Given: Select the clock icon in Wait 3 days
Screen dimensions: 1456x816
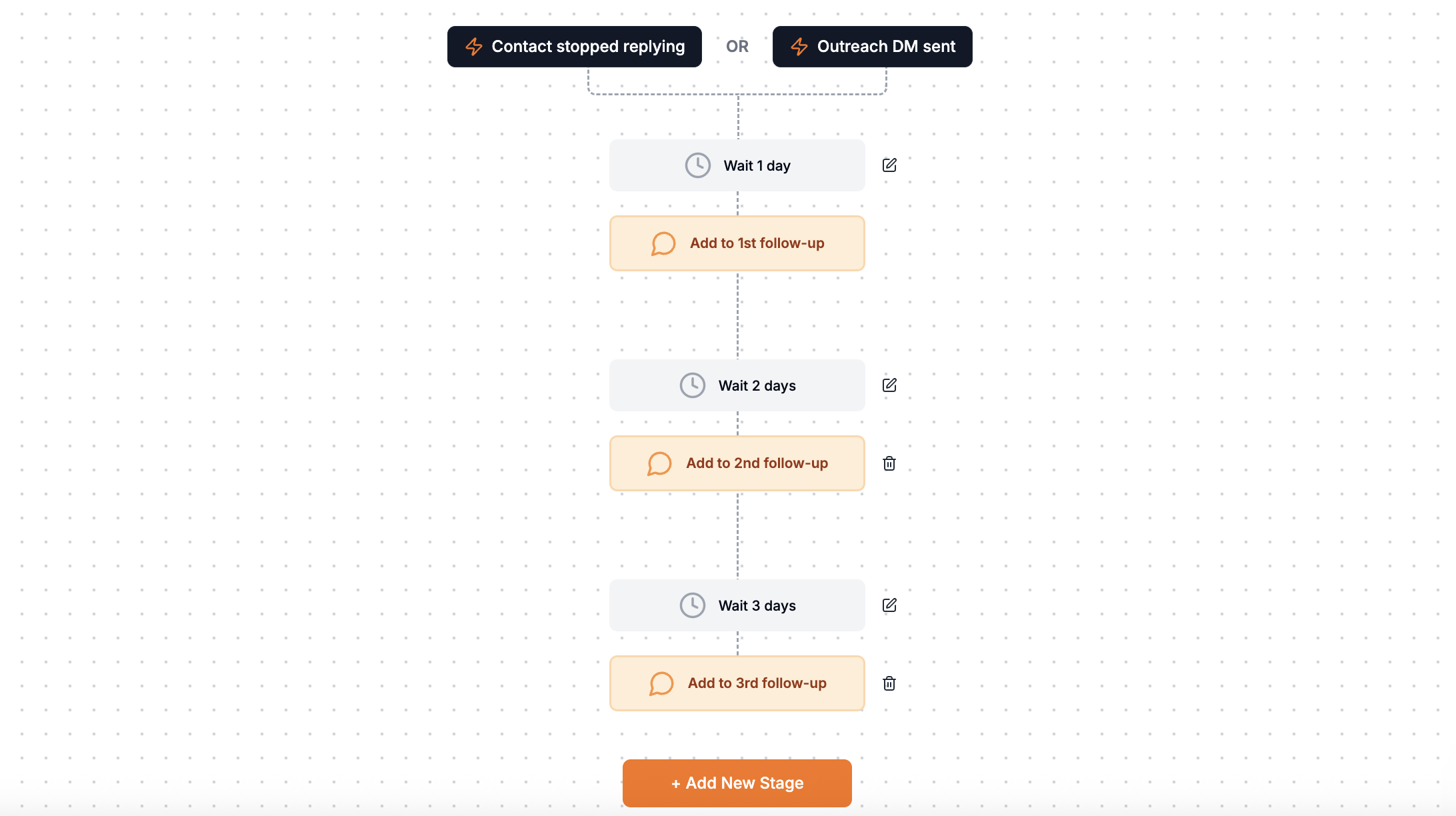Looking at the screenshot, I should coord(692,605).
